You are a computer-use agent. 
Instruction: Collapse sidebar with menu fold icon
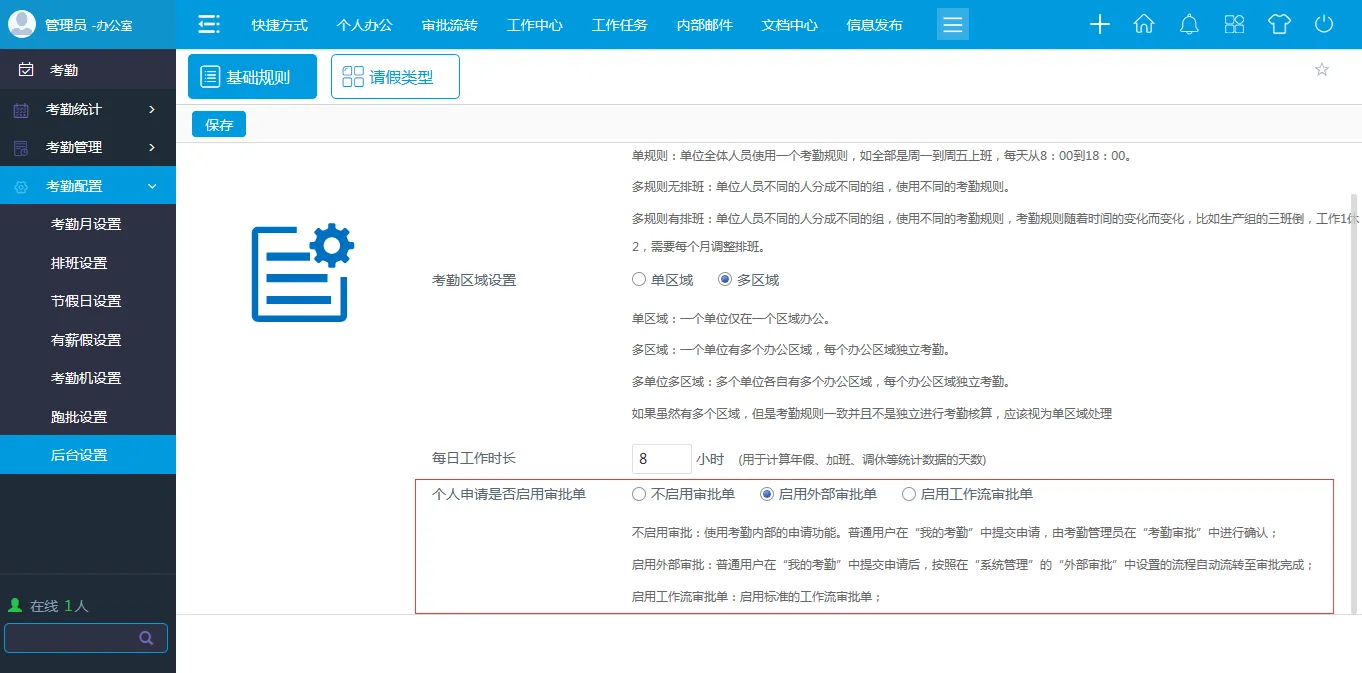(x=208, y=25)
